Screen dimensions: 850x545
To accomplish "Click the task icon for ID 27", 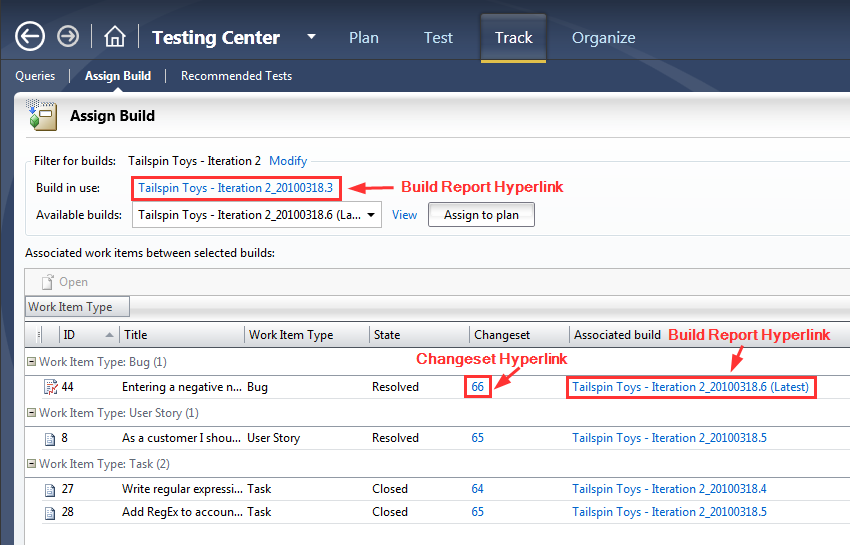I will point(50,489).
